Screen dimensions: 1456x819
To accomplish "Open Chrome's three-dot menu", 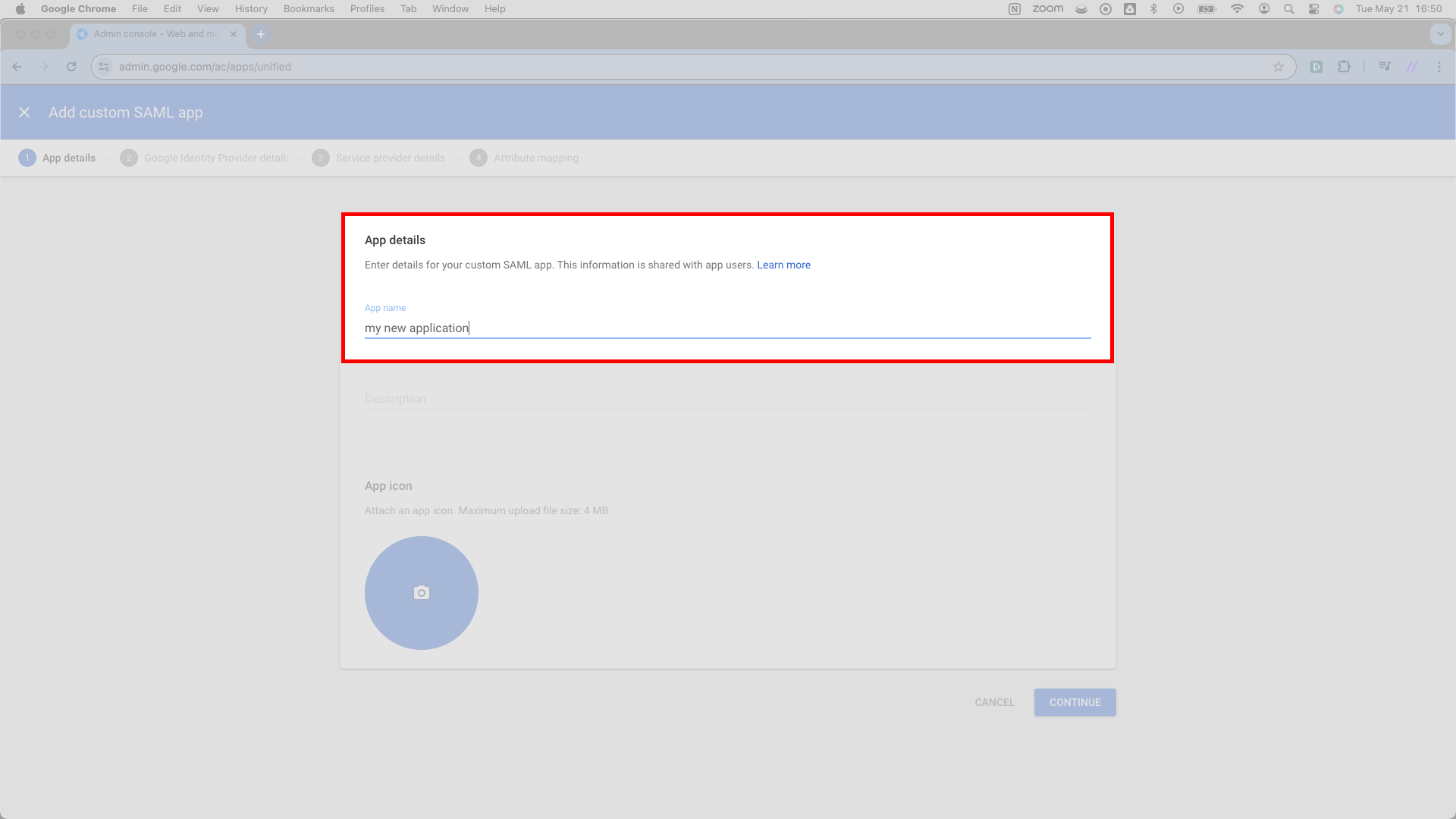I will coord(1440,67).
